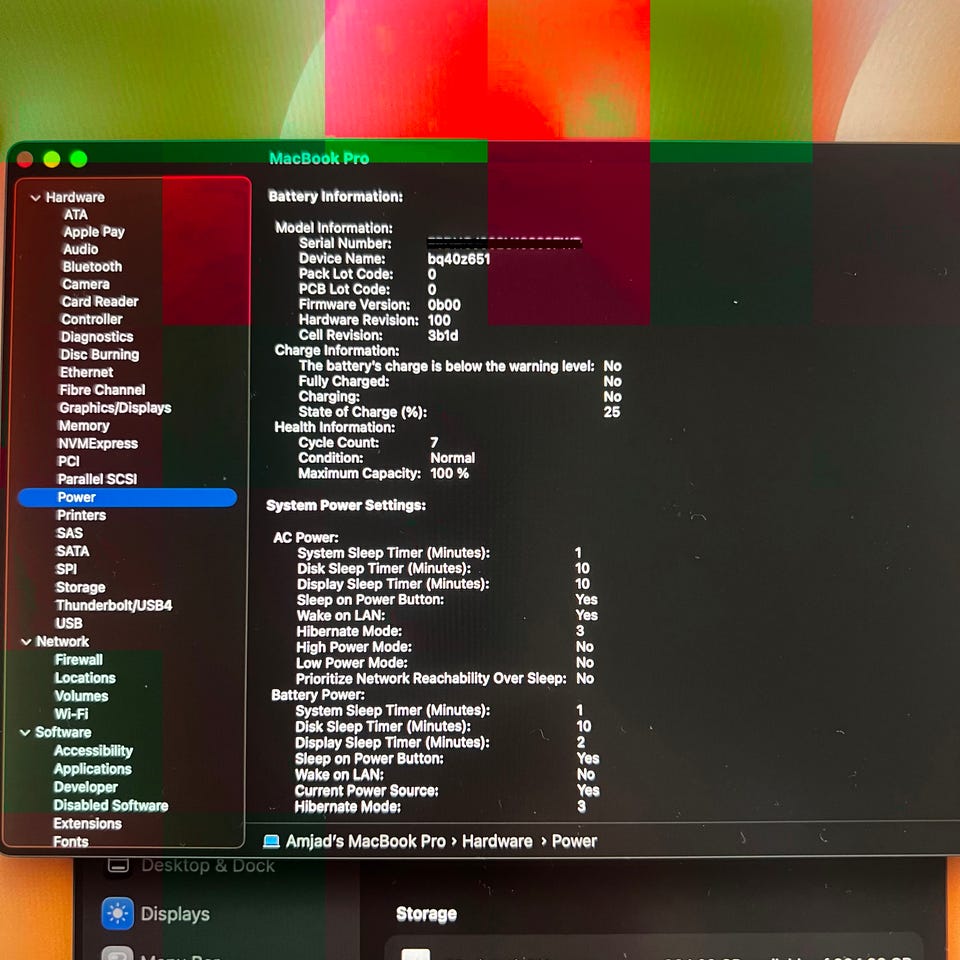Image resolution: width=960 pixels, height=960 pixels.
Task: Collapse the Software category arrow
Action: [x=26, y=733]
